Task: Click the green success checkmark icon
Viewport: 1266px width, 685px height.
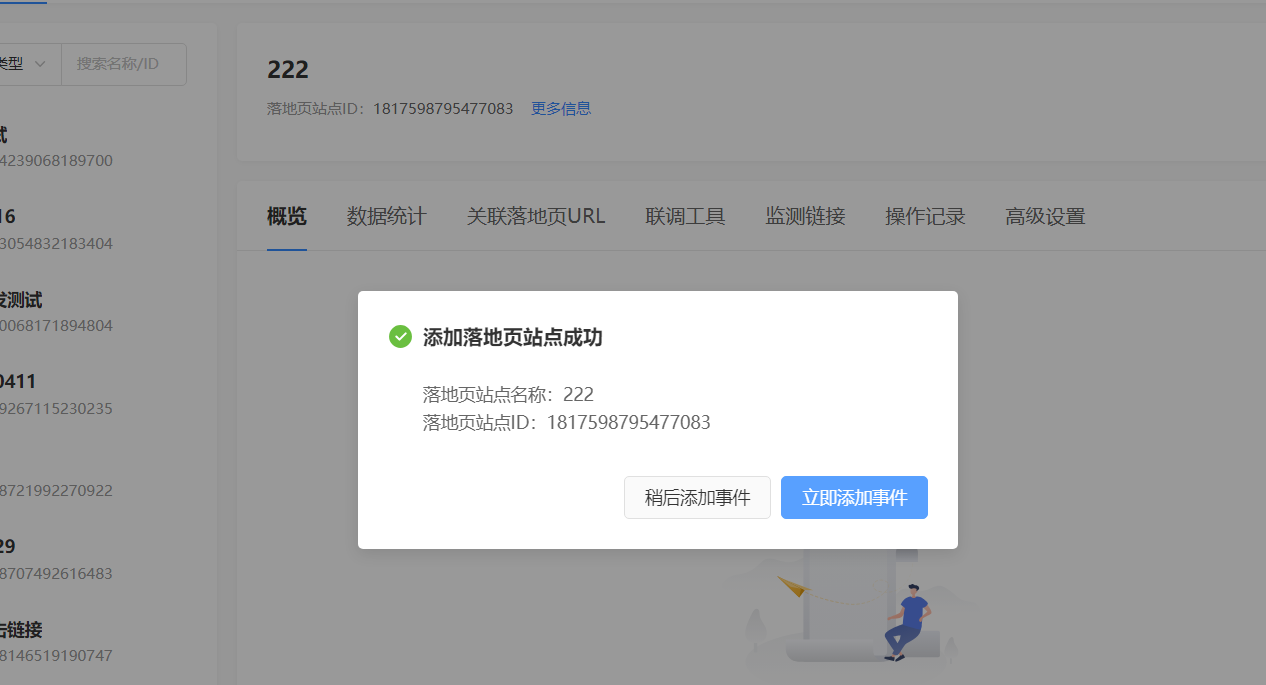Action: click(x=400, y=337)
